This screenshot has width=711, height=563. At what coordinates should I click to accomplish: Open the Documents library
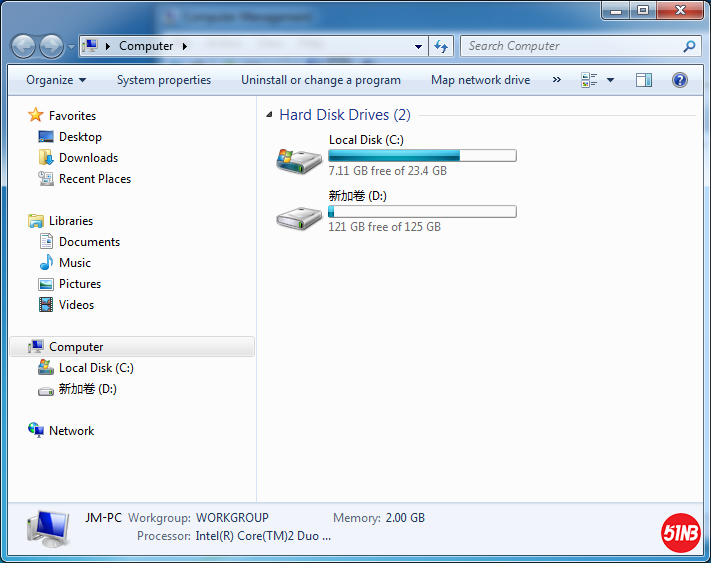click(x=89, y=242)
